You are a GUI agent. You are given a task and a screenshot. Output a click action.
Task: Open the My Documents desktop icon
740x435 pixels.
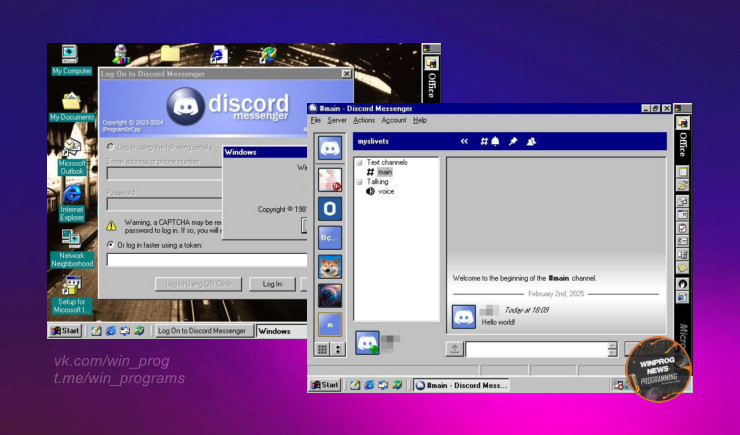pyautogui.click(x=71, y=107)
